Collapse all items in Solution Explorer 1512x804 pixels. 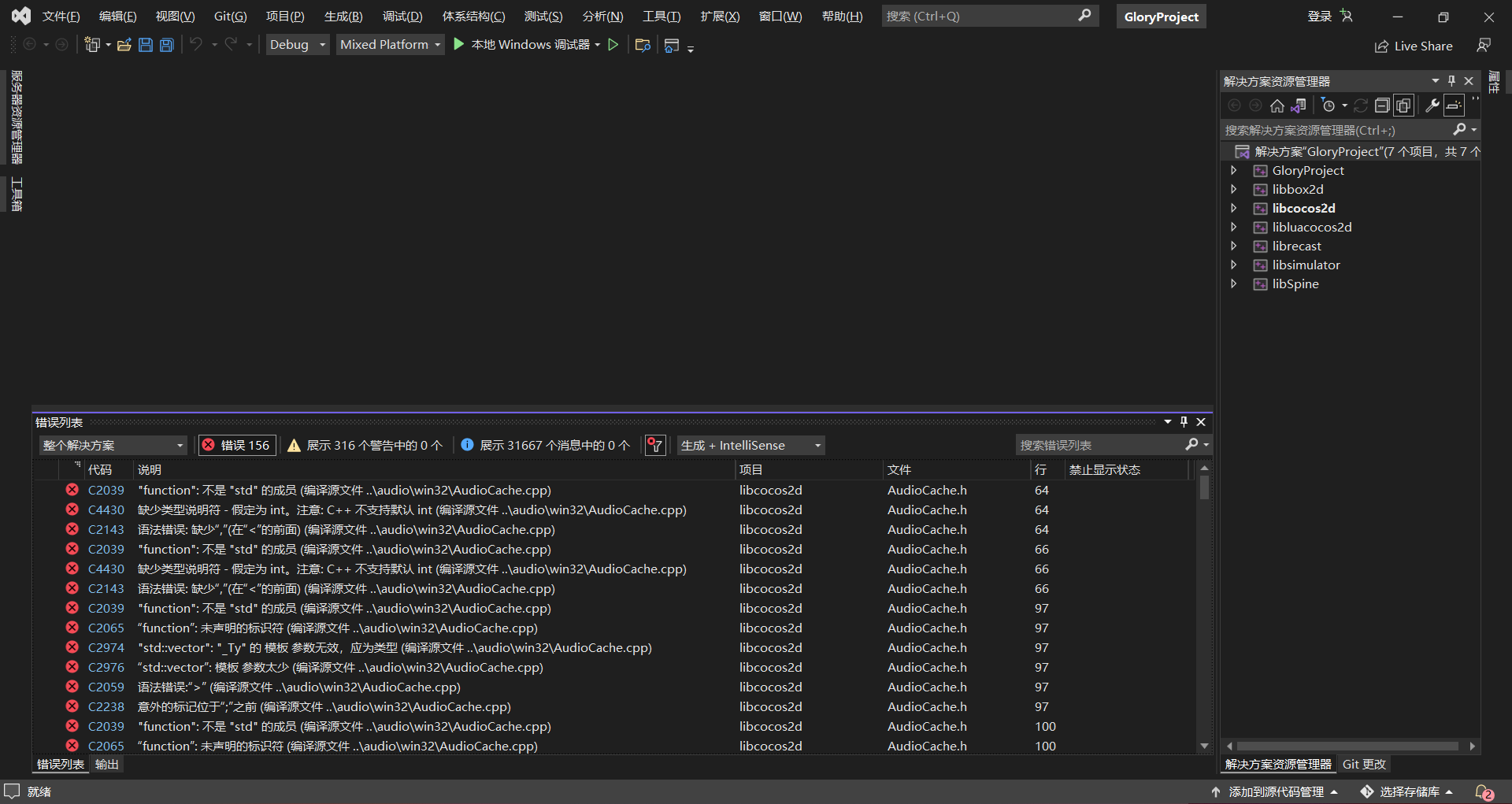tap(1383, 106)
